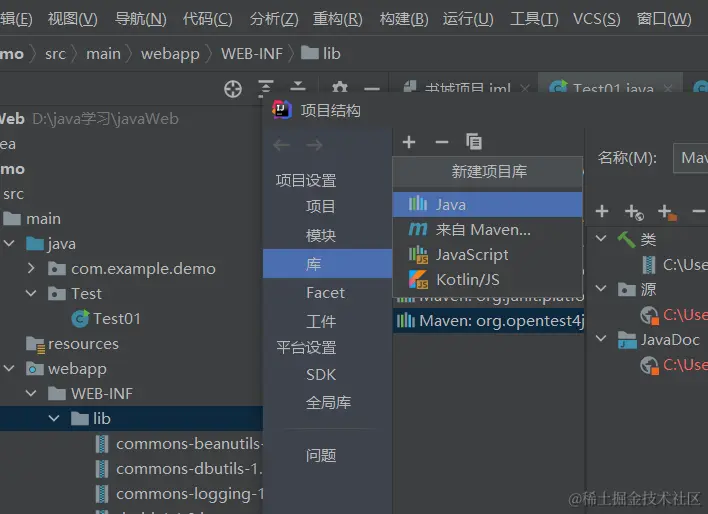Screen dimensions: 708x514
Task: Collapse the JavaDoc node
Action: point(601,338)
